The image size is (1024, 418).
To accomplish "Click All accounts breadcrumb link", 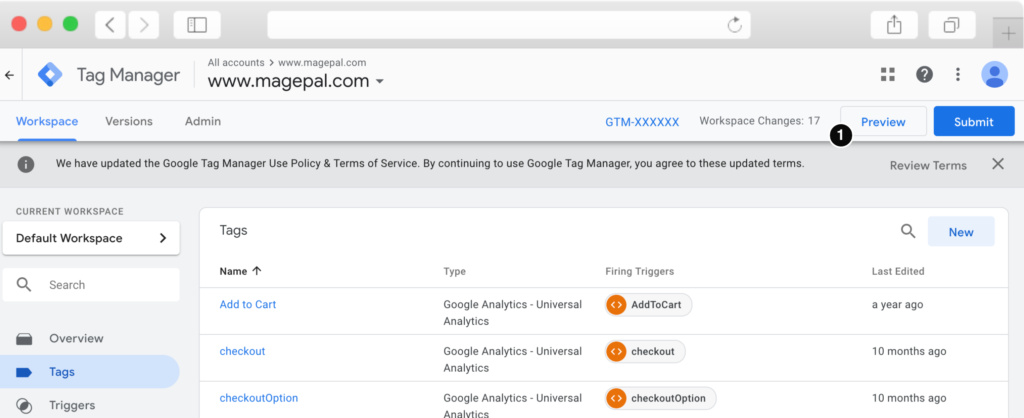I will click(236, 63).
